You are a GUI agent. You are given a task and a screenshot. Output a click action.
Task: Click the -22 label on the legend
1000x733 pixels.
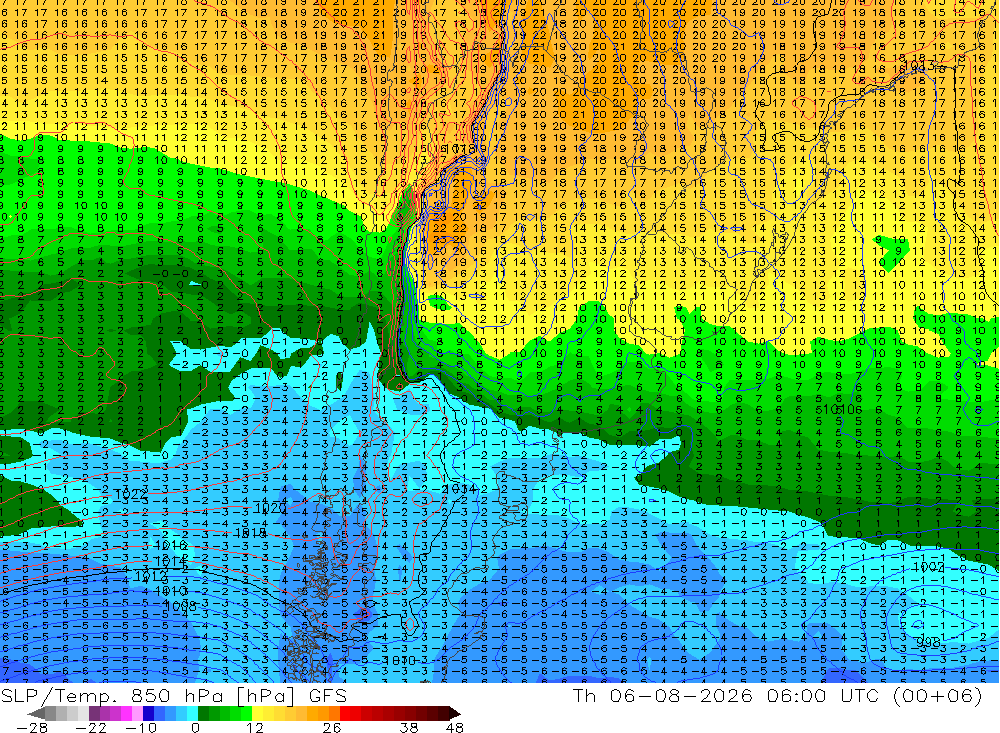tap(93, 727)
